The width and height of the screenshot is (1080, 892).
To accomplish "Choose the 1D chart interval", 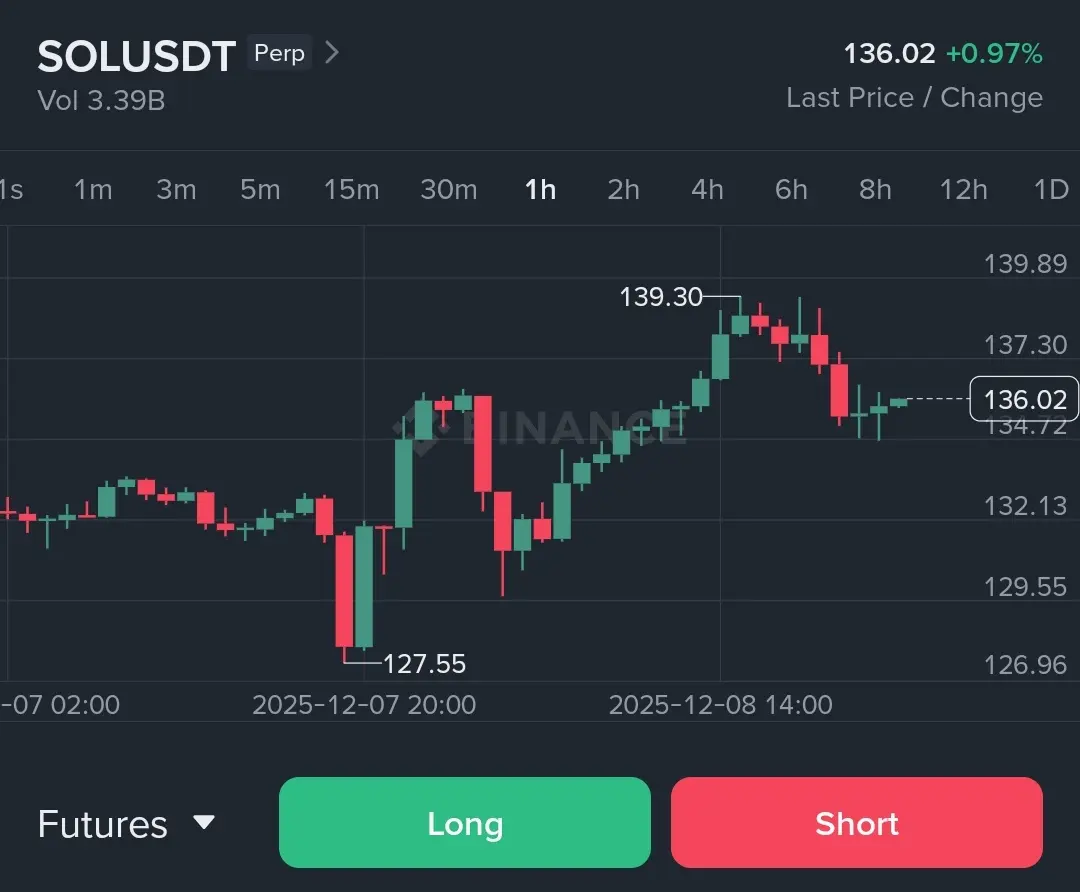I will pyautogui.click(x=1051, y=189).
